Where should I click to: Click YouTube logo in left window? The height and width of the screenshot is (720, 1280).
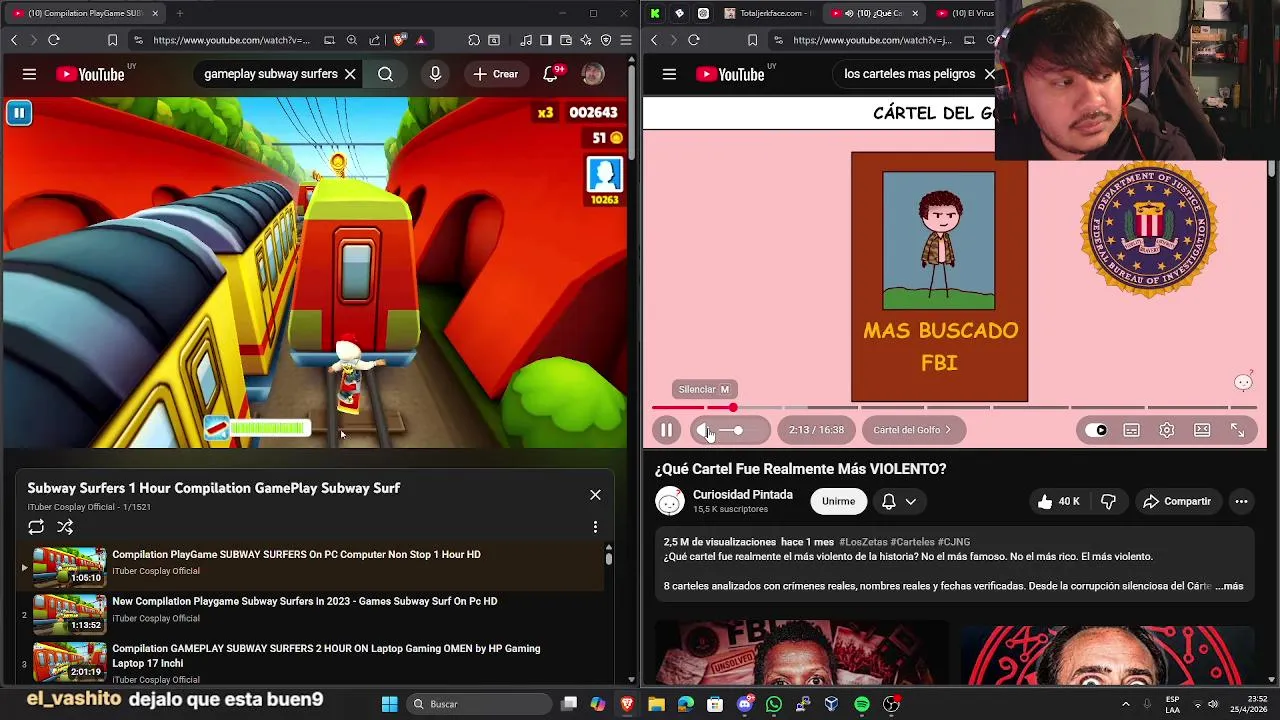coord(90,74)
